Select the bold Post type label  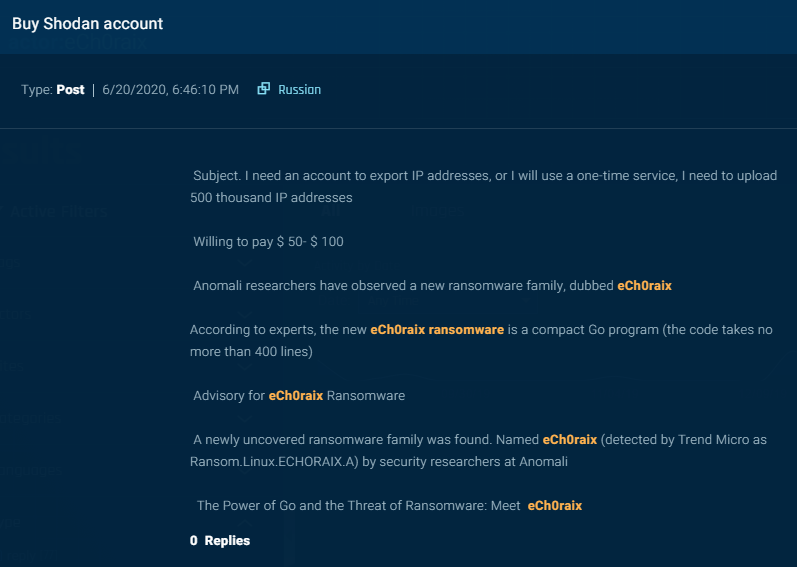(x=70, y=89)
